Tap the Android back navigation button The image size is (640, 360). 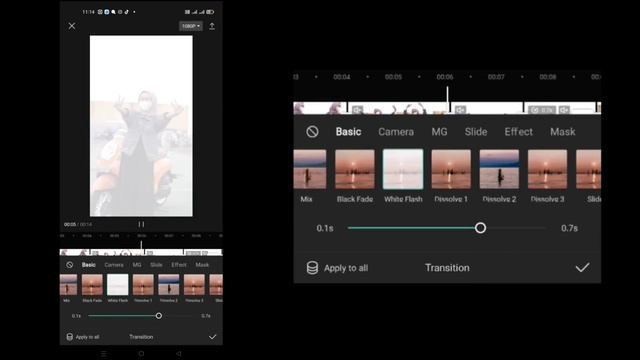coord(179,354)
